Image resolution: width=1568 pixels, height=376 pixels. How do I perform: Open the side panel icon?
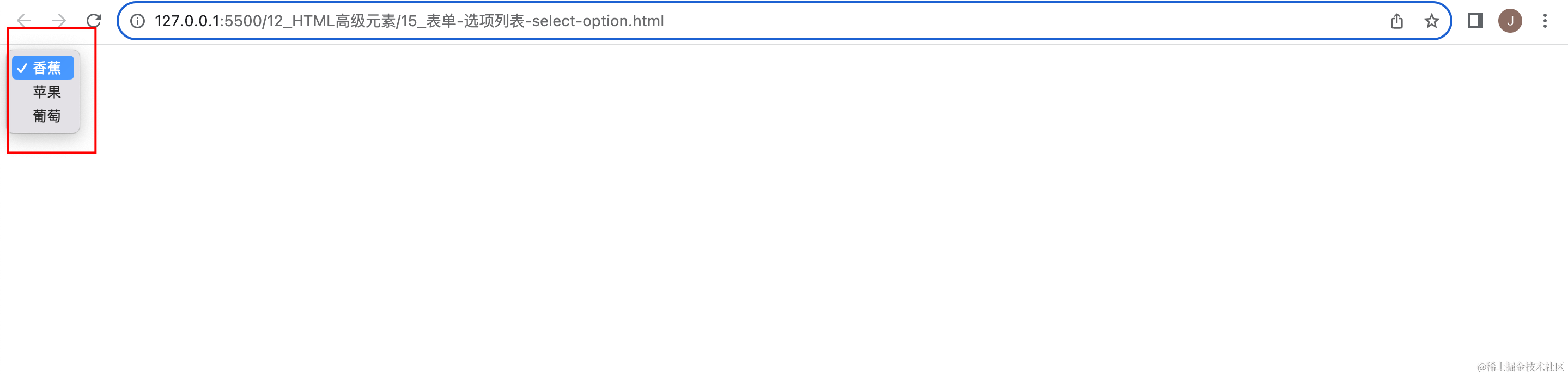[1475, 21]
